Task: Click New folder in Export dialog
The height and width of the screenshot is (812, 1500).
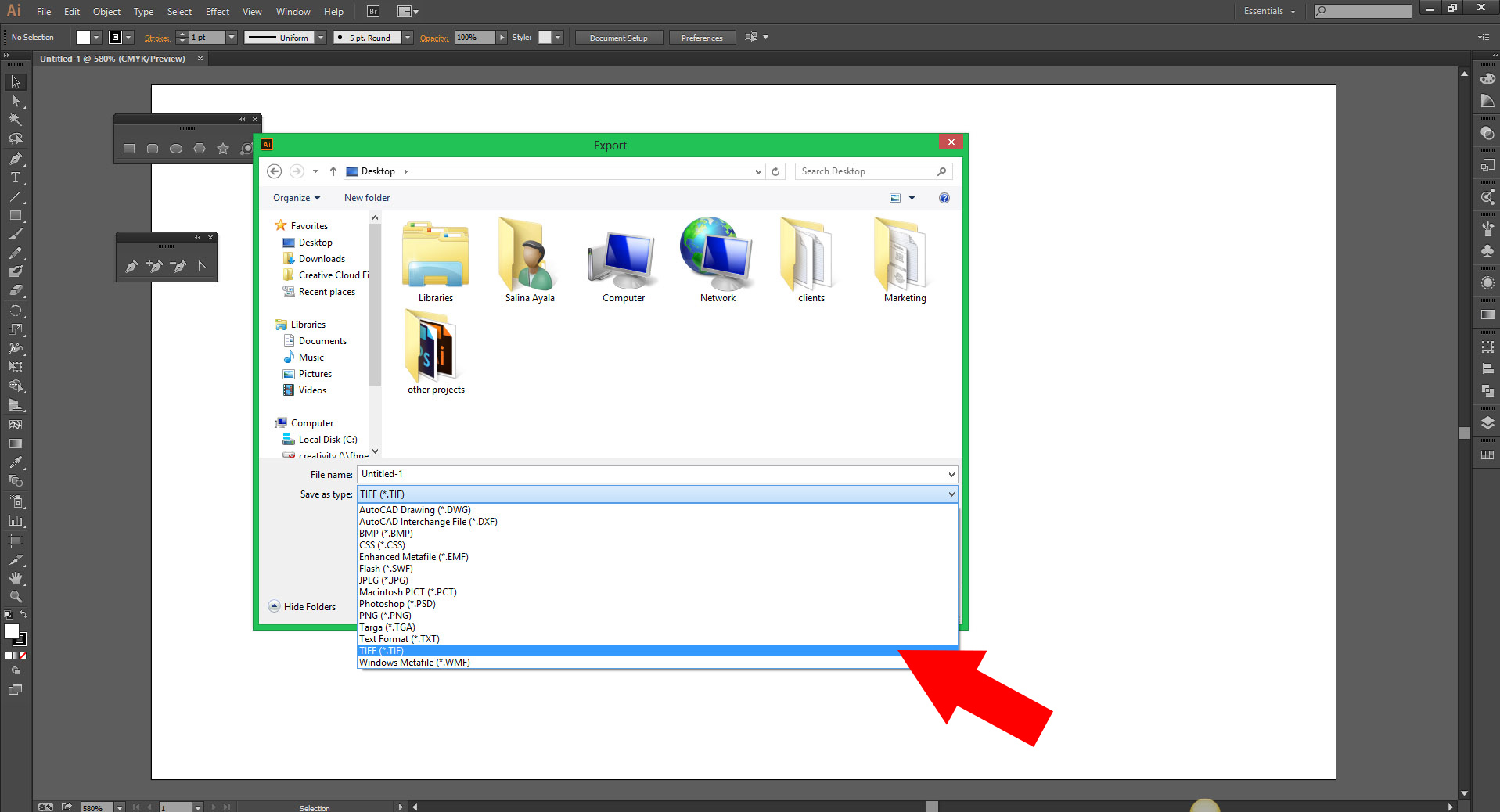Action: [x=367, y=198]
